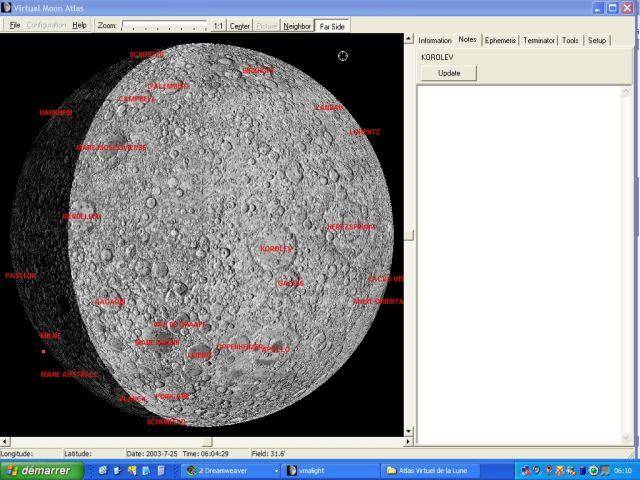This screenshot has height=480, width=640.
Task: Click the PLANCK crater label
Action: (133, 399)
